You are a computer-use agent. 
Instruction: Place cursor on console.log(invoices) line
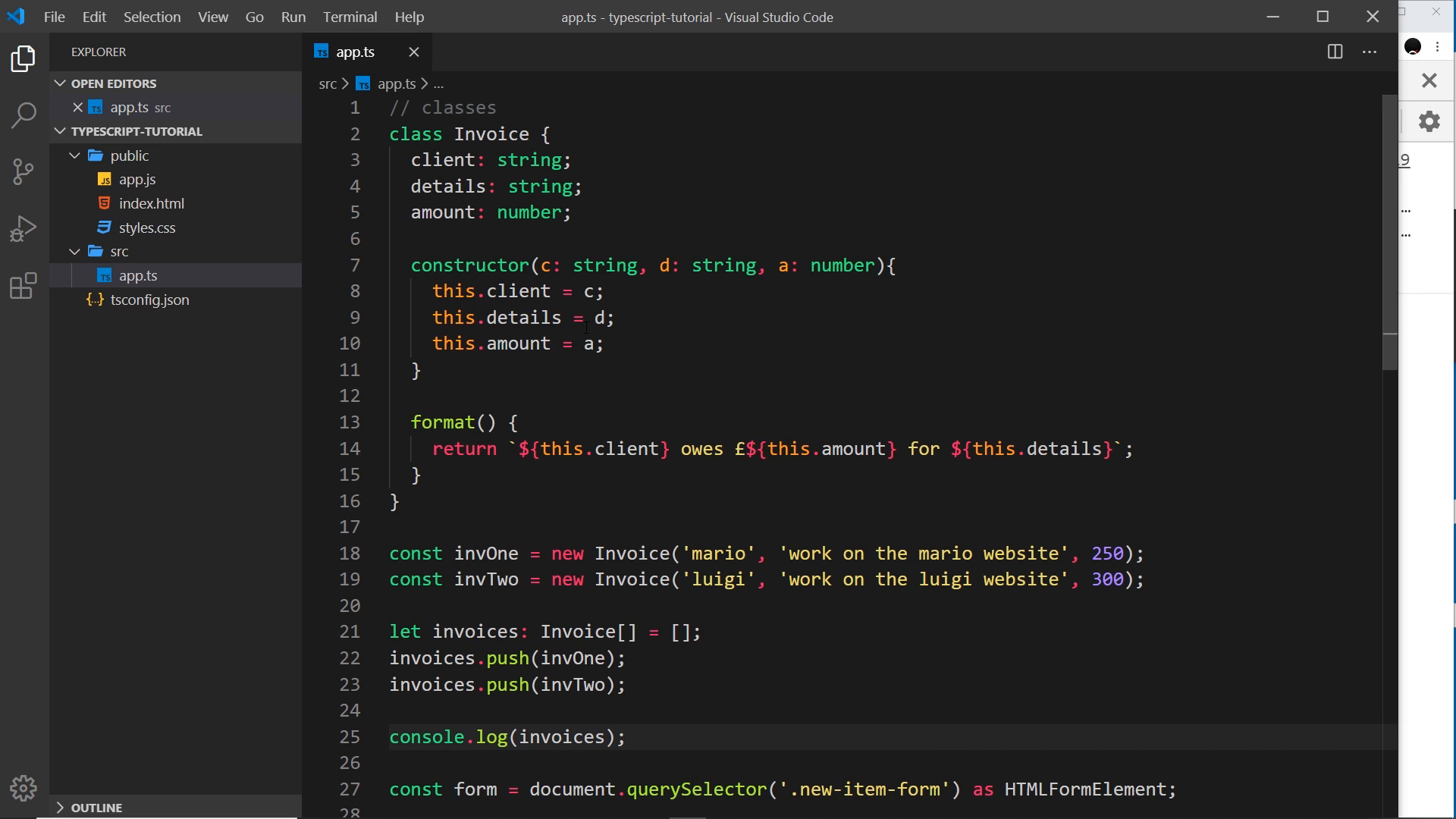tap(507, 737)
